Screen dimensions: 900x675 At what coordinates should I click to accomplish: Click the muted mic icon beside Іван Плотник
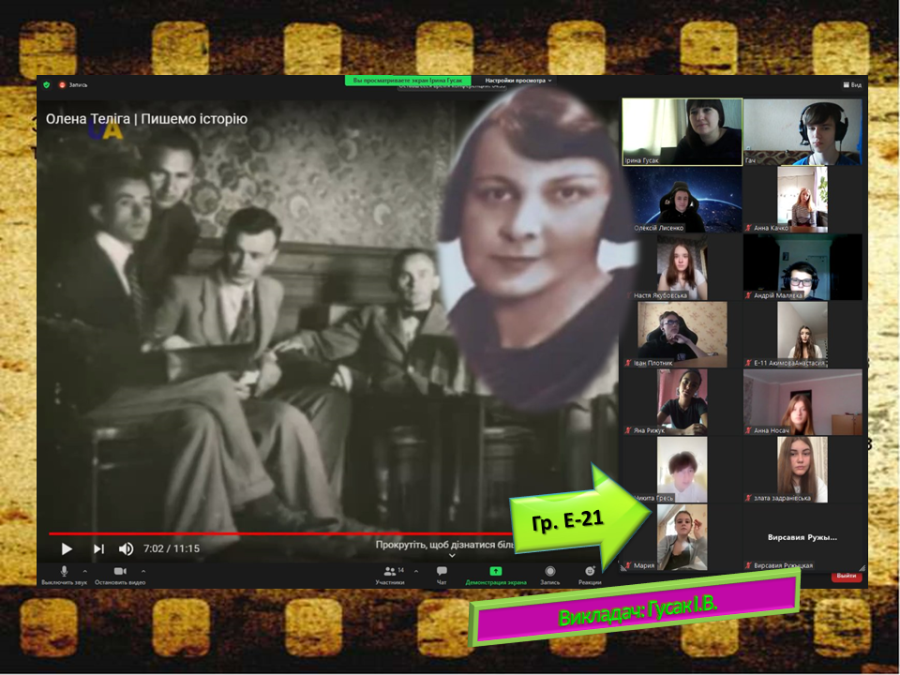point(628,363)
